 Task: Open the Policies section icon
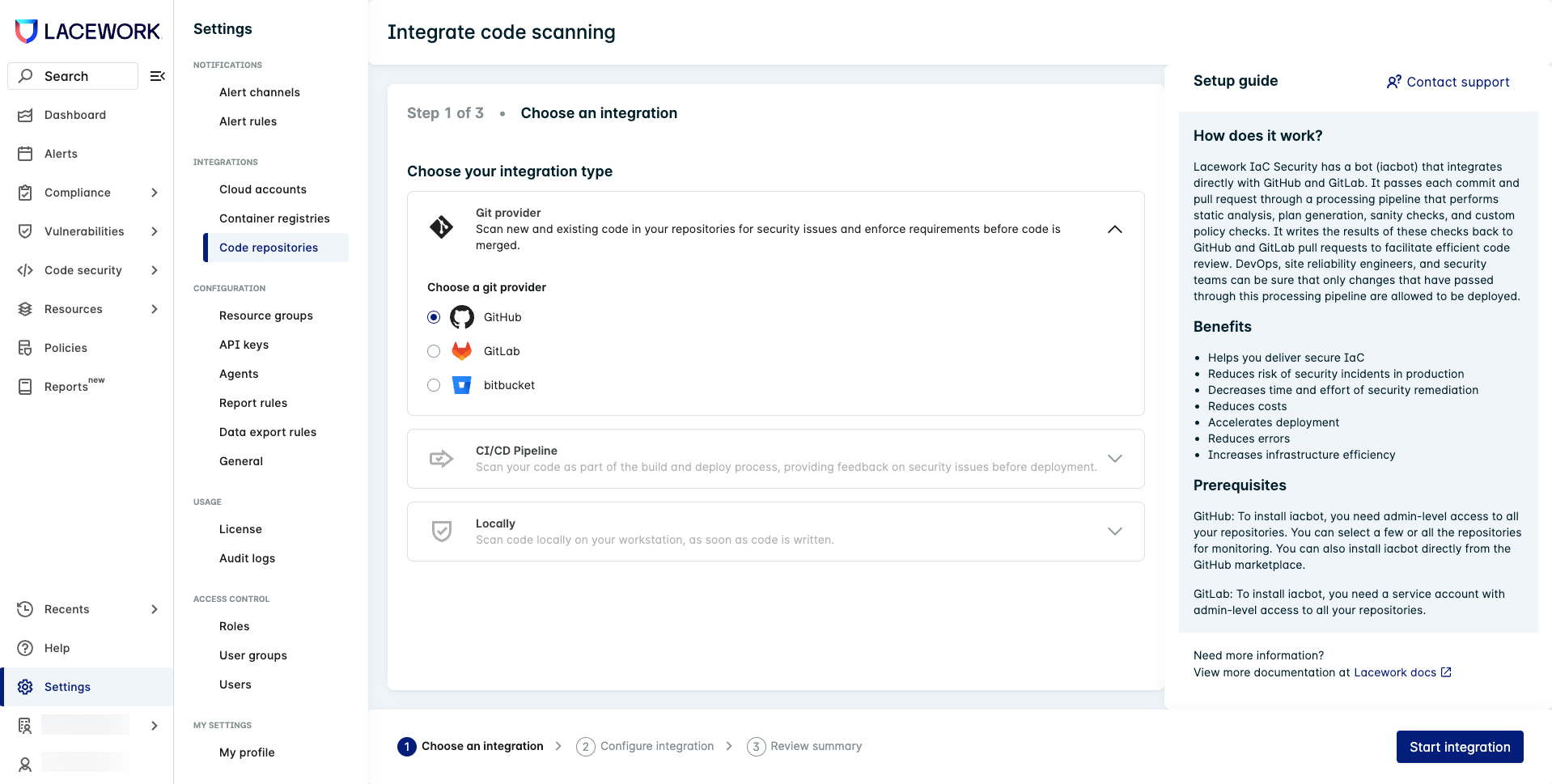click(x=25, y=347)
